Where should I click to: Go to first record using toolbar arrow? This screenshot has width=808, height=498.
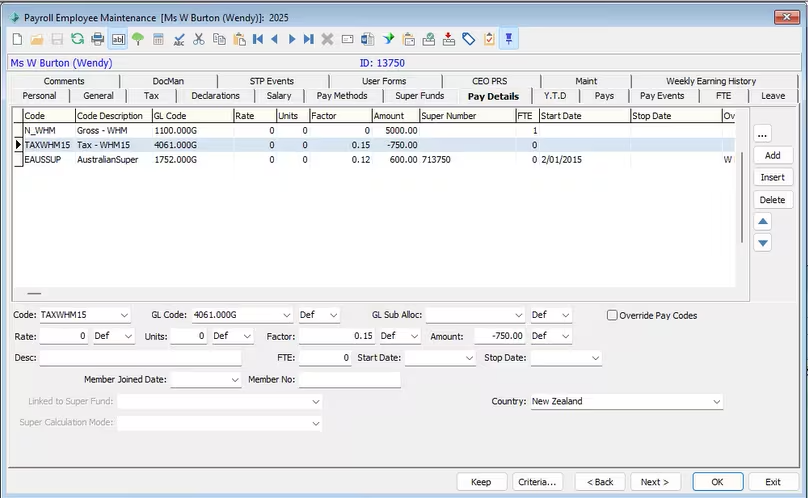click(258, 39)
